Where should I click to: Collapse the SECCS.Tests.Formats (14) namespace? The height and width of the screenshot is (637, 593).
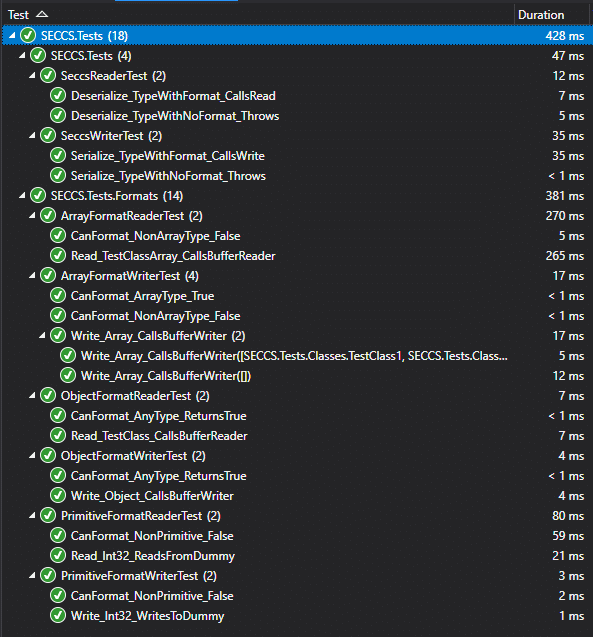click(22, 195)
